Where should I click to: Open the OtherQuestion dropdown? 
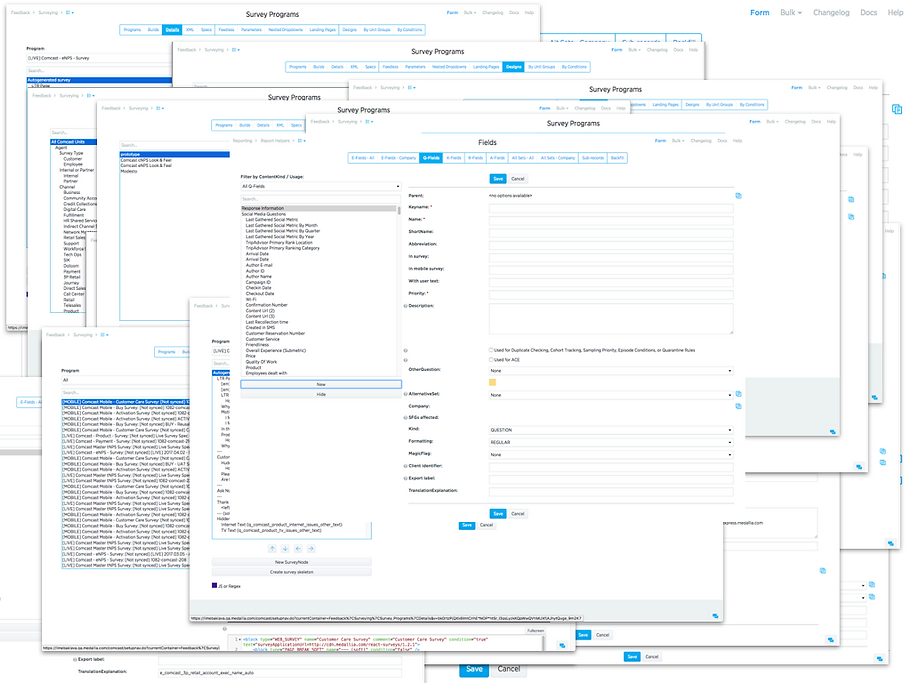point(611,370)
